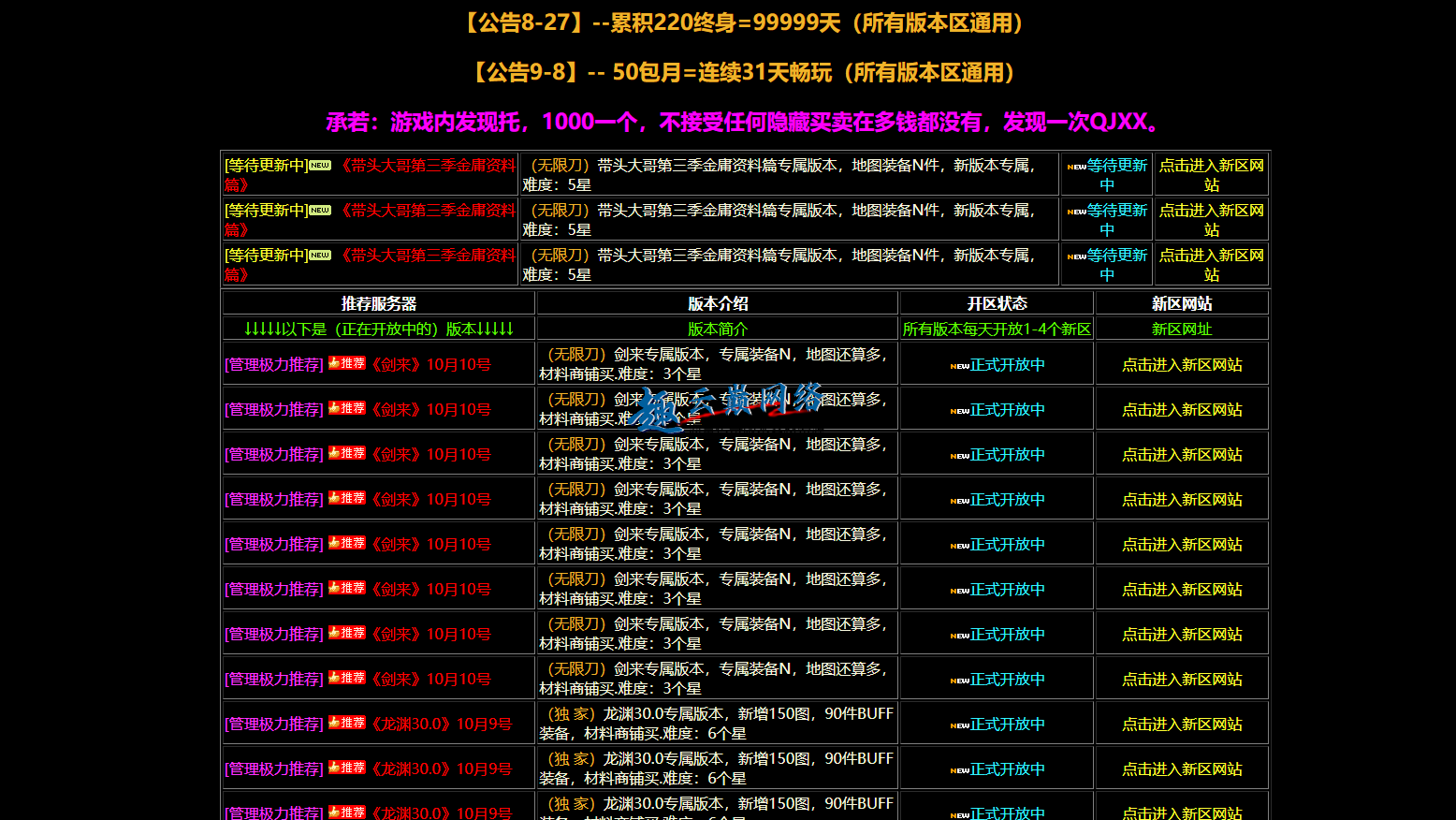Click the 公告8-27 lifetime announcement text
The image size is (1456, 820).
tap(745, 23)
